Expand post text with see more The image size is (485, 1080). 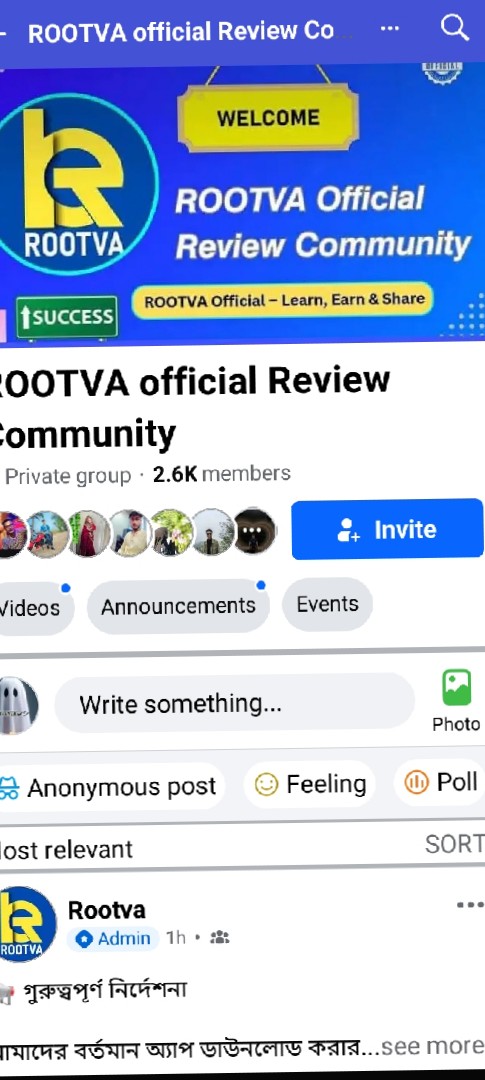point(433,1046)
